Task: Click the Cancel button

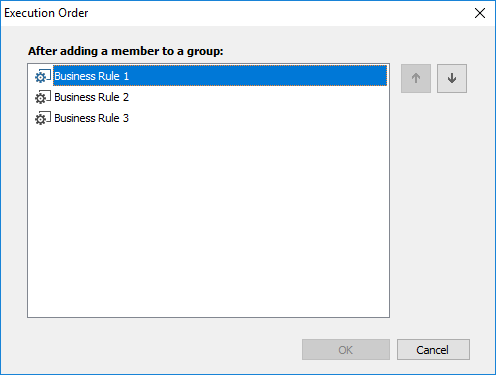Action: [x=433, y=350]
